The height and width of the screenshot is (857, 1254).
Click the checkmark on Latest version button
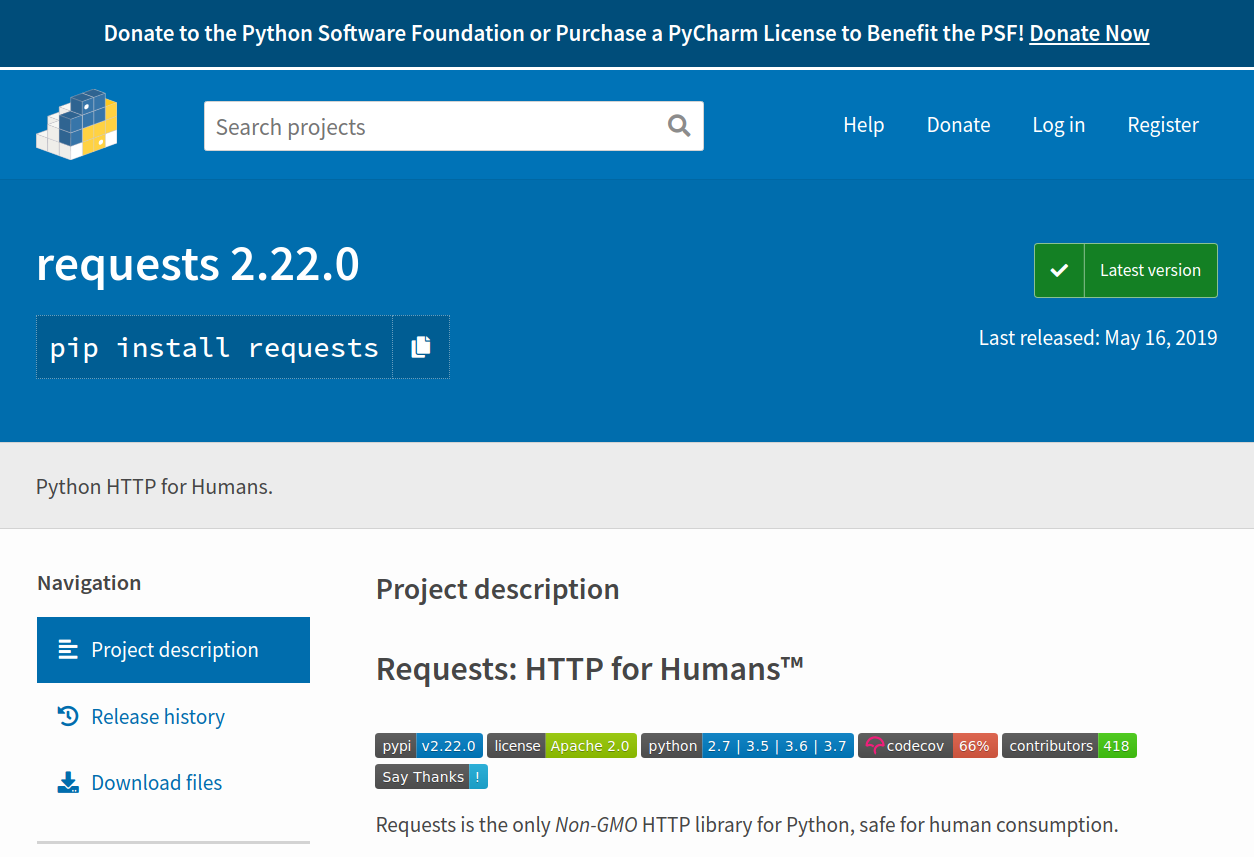(1059, 270)
